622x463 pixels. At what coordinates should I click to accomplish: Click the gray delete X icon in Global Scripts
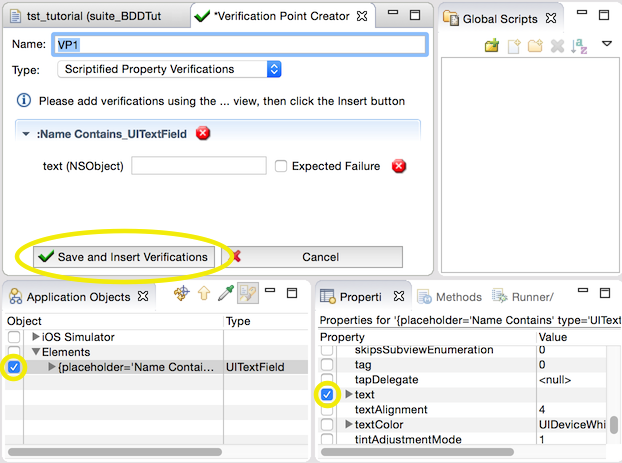pos(557,46)
